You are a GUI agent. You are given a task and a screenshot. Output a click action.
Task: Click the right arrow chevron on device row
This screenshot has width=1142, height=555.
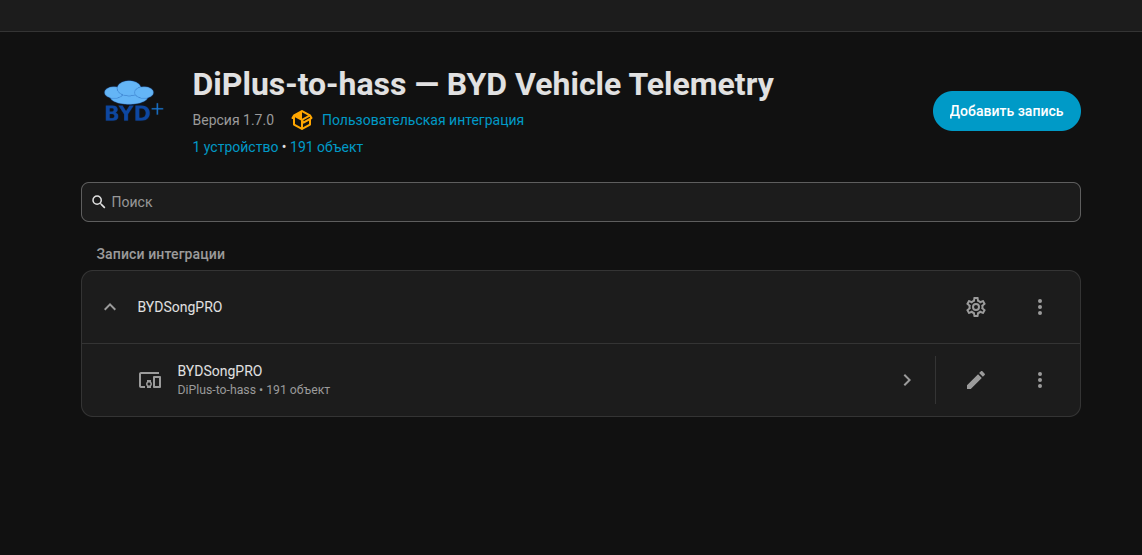pyautogui.click(x=907, y=380)
